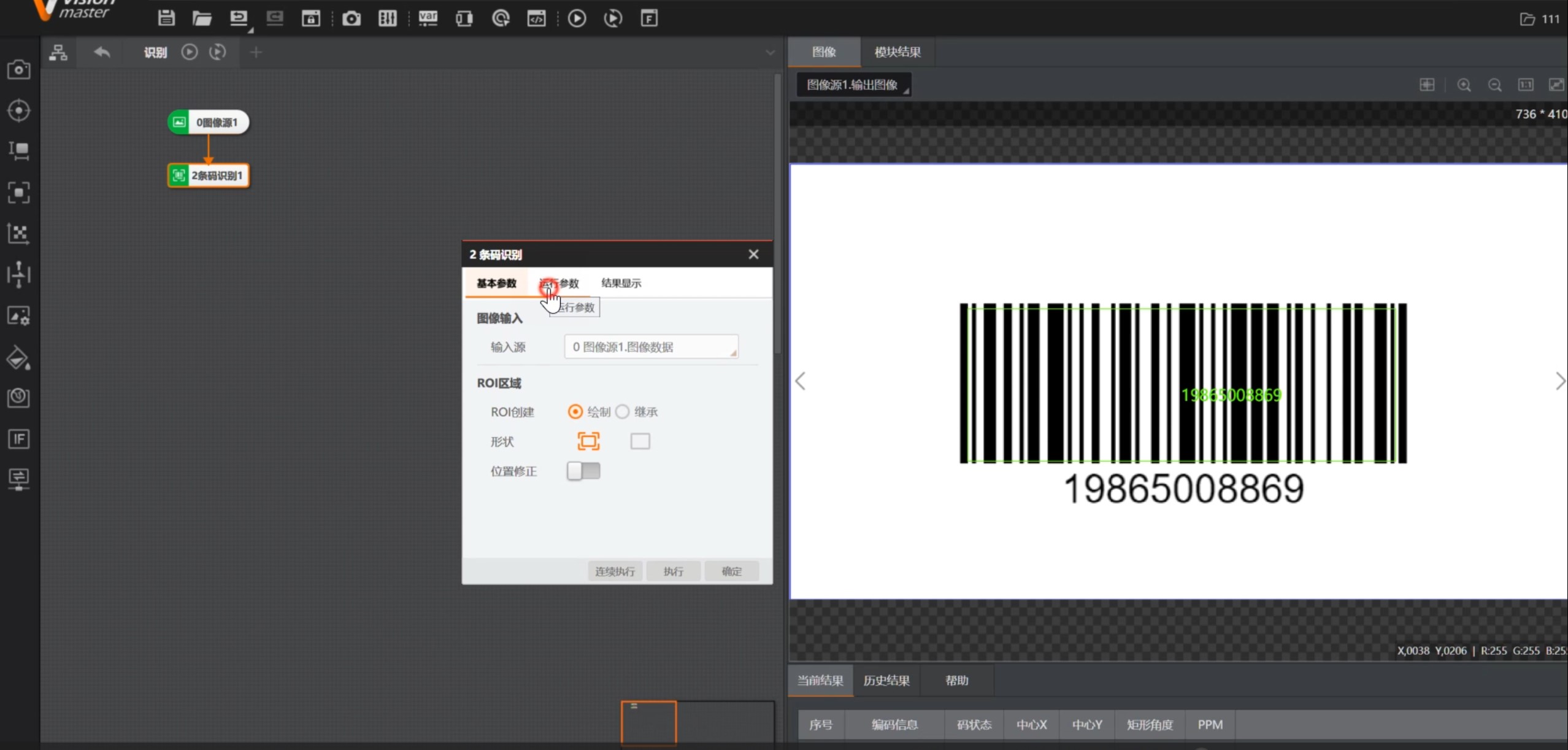Image resolution: width=1568 pixels, height=750 pixels.
Task: Open the image processing tool group
Action: pos(19,315)
